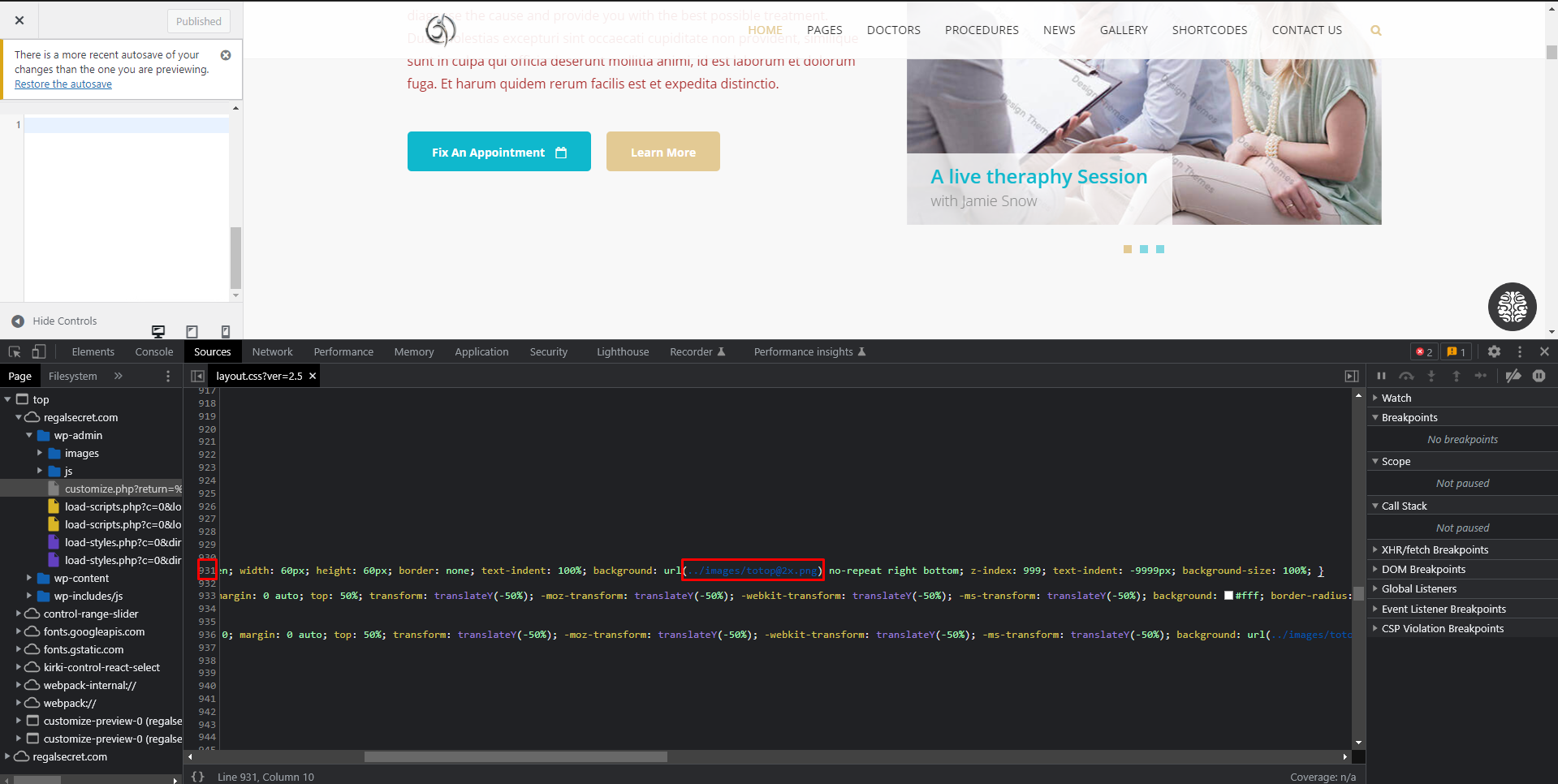Click the issues warning count badge

click(x=1456, y=351)
